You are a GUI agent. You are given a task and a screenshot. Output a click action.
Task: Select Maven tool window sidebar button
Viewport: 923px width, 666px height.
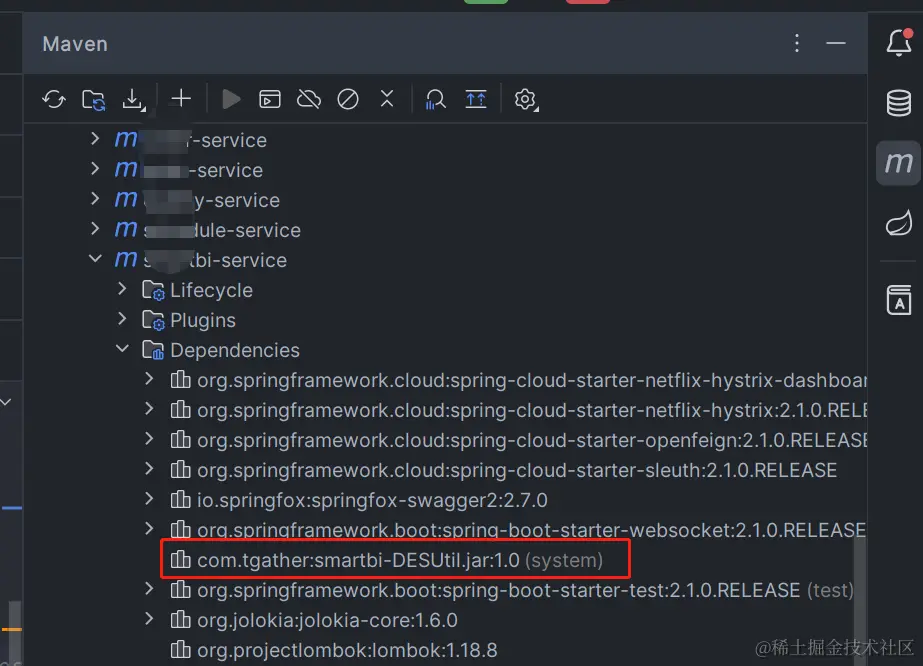[x=899, y=163]
